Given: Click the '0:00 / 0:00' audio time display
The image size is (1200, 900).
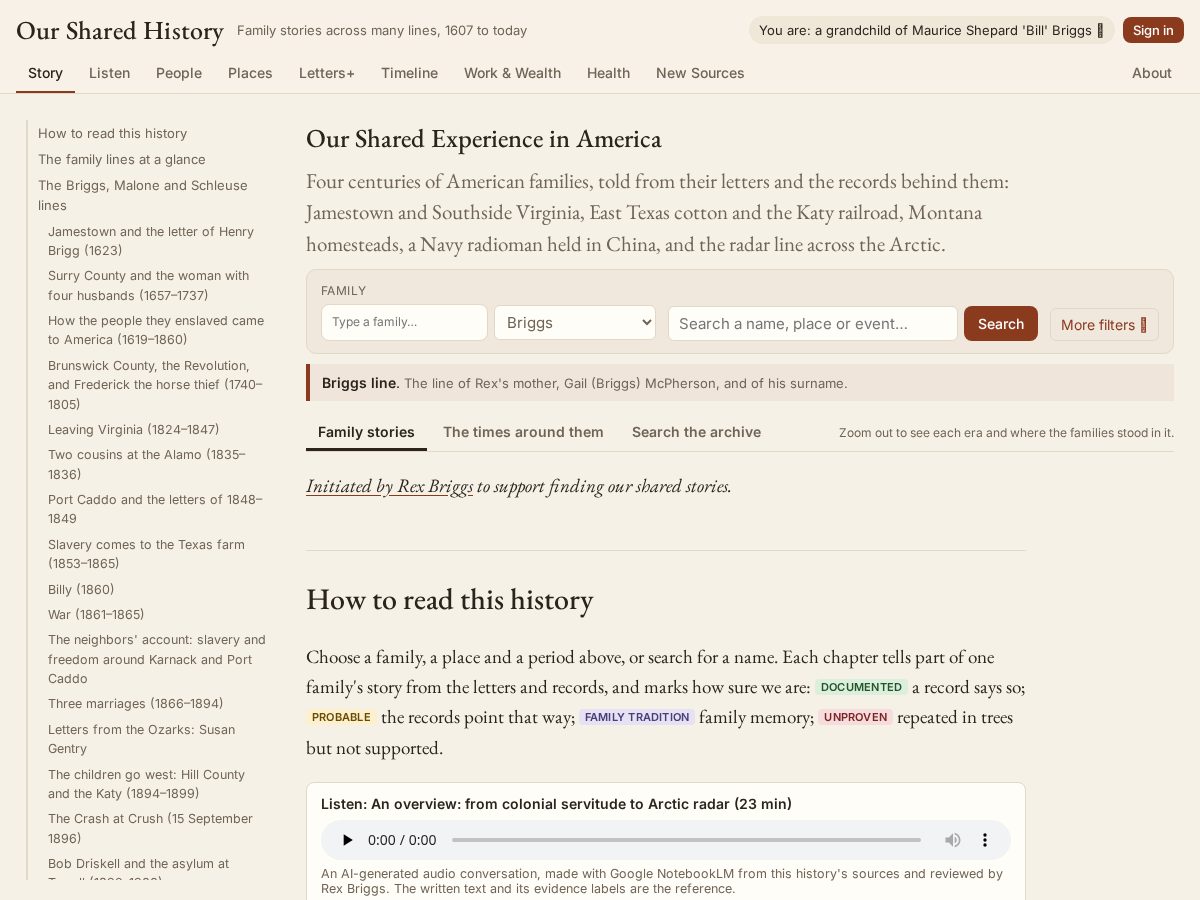Looking at the screenshot, I should click(x=402, y=840).
